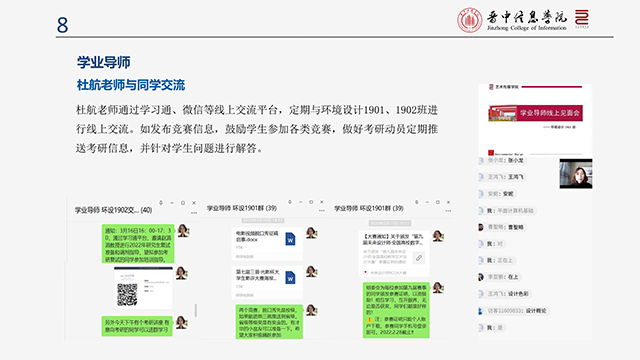Open the Word icon of 第七届 大赛 file
This screenshot has width=640, height=360.
click(290, 278)
